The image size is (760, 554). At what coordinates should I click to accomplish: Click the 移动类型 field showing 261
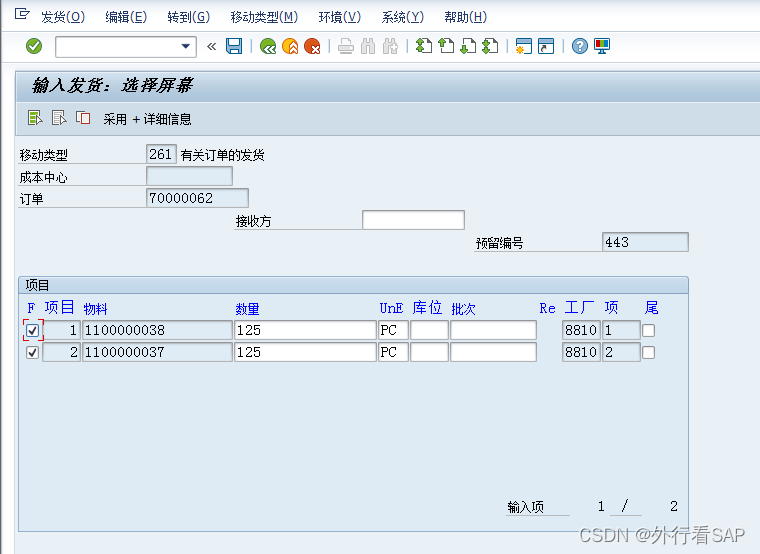point(161,154)
